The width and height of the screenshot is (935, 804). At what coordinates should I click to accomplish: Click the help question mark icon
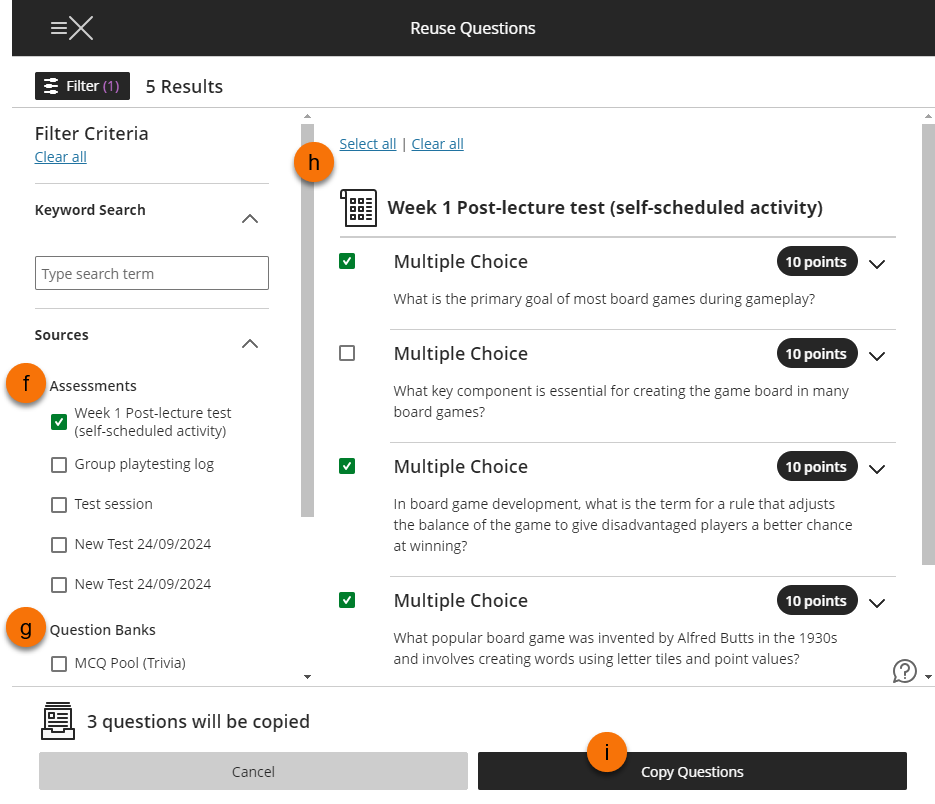click(904, 671)
